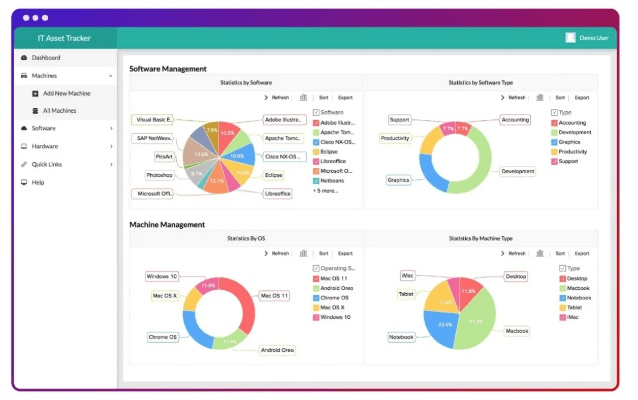Toggle the Software legend checkbox
This screenshot has width=638, height=400.
(x=316, y=112)
